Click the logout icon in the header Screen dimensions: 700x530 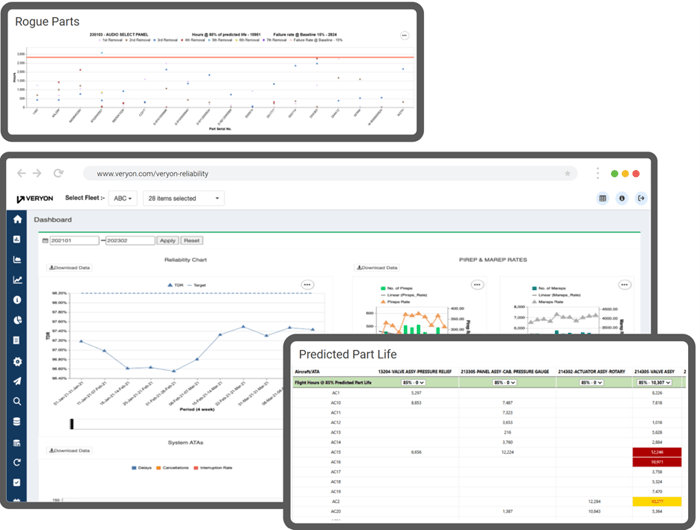641,198
